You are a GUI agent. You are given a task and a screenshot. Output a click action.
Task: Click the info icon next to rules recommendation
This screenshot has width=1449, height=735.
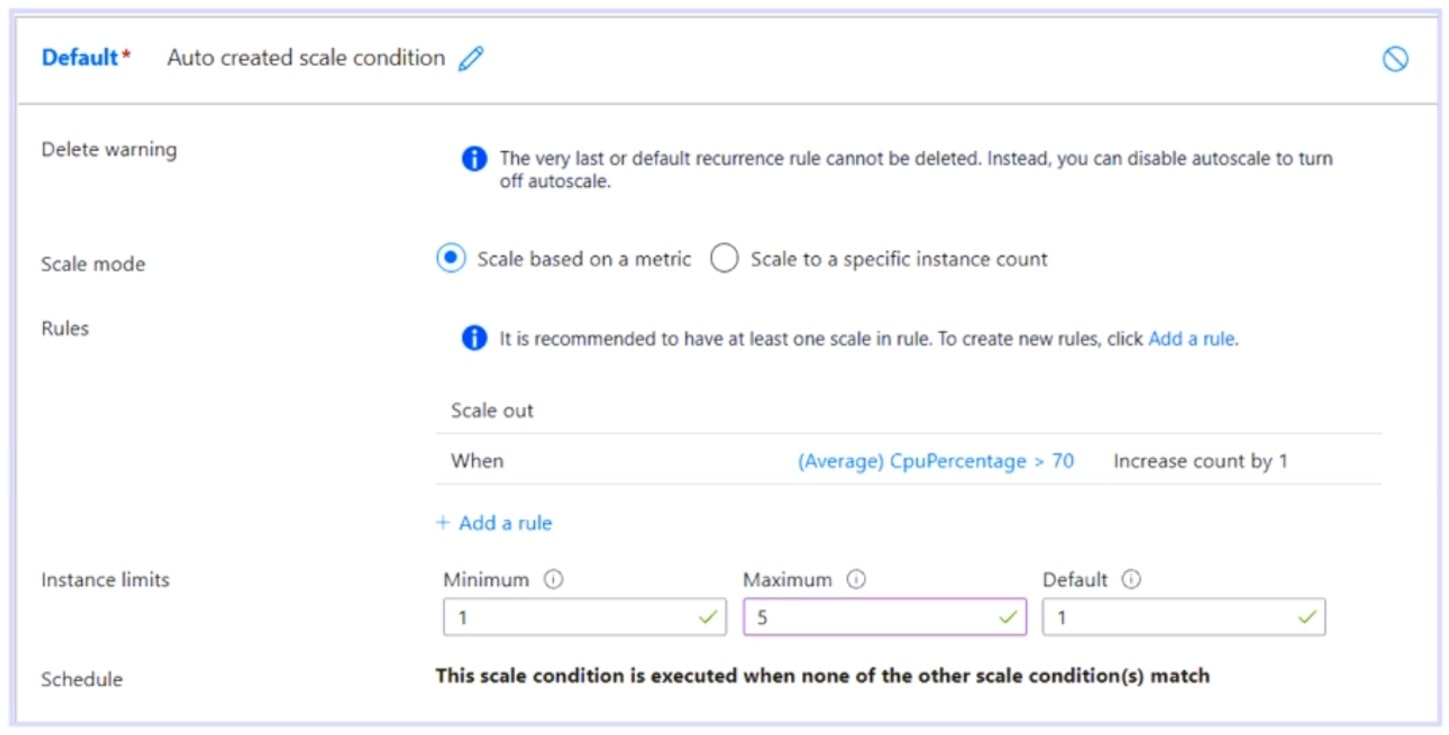(x=474, y=338)
